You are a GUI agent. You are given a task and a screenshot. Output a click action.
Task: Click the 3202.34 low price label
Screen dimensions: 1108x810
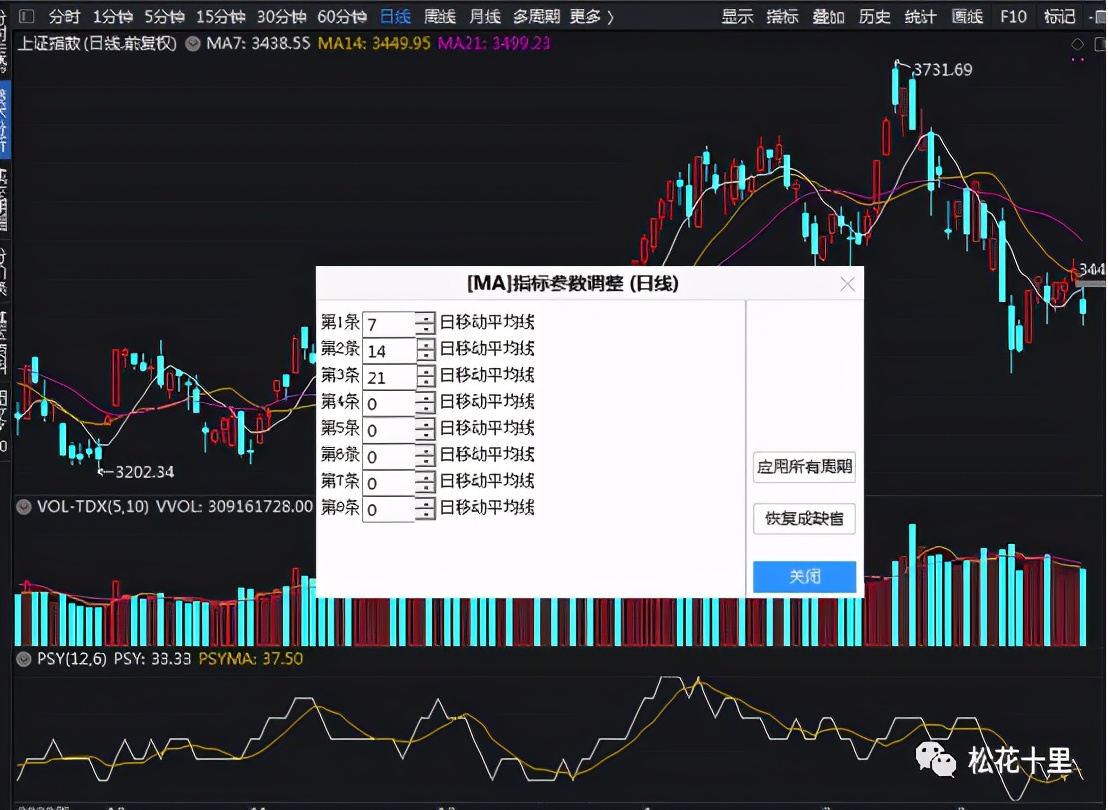click(x=144, y=472)
